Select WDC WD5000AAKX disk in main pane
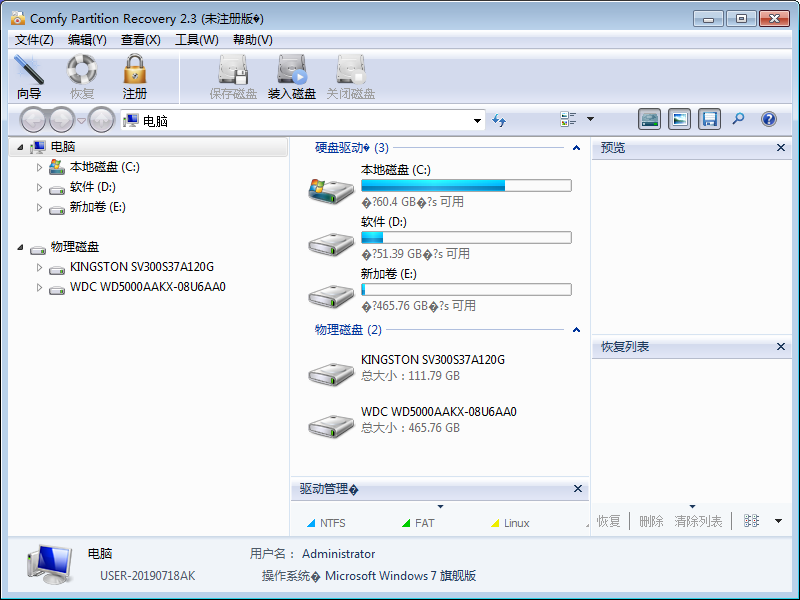The height and width of the screenshot is (600, 800). tap(412, 420)
